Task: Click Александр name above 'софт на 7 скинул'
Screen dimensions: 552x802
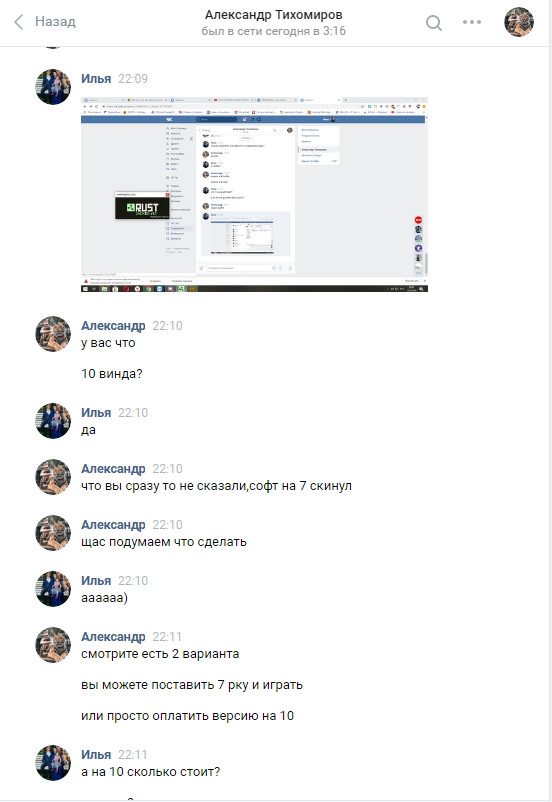Action: (113, 469)
